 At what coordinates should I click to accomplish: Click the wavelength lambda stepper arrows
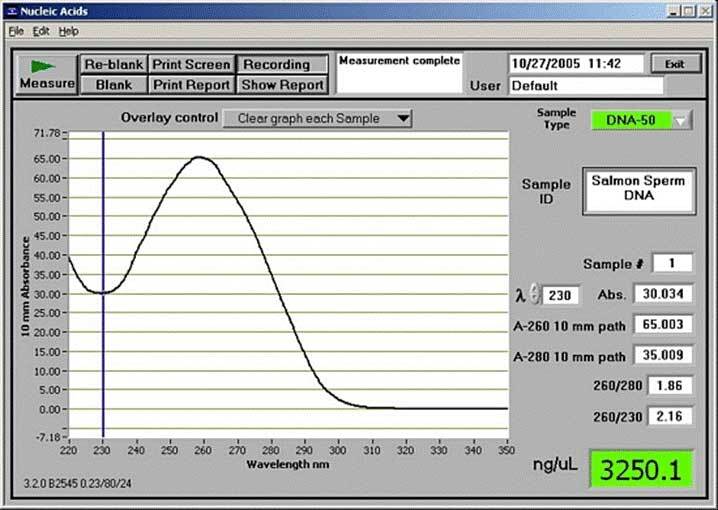click(x=534, y=295)
